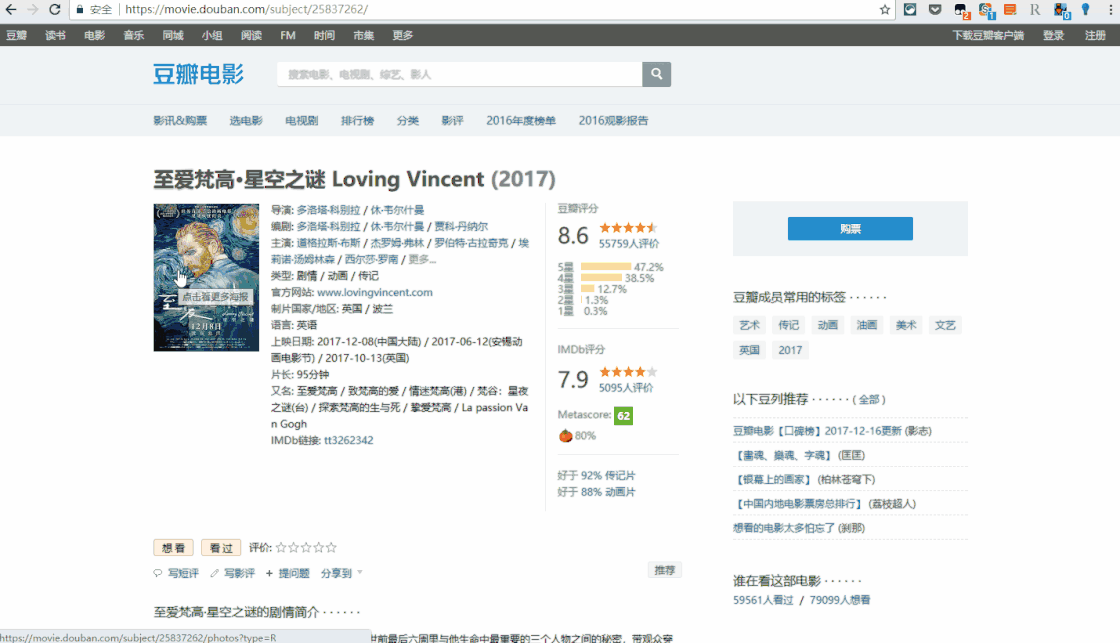This screenshot has width=1120, height=643.
Task: Open 读书 in the top bar
Action: pyautogui.click(x=55, y=35)
